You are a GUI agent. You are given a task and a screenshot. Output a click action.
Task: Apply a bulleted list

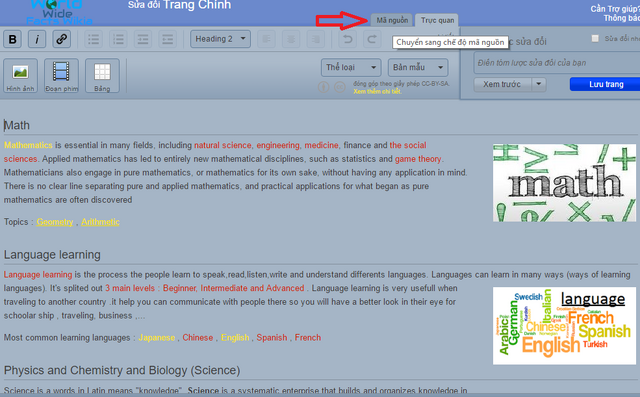click(x=93, y=39)
